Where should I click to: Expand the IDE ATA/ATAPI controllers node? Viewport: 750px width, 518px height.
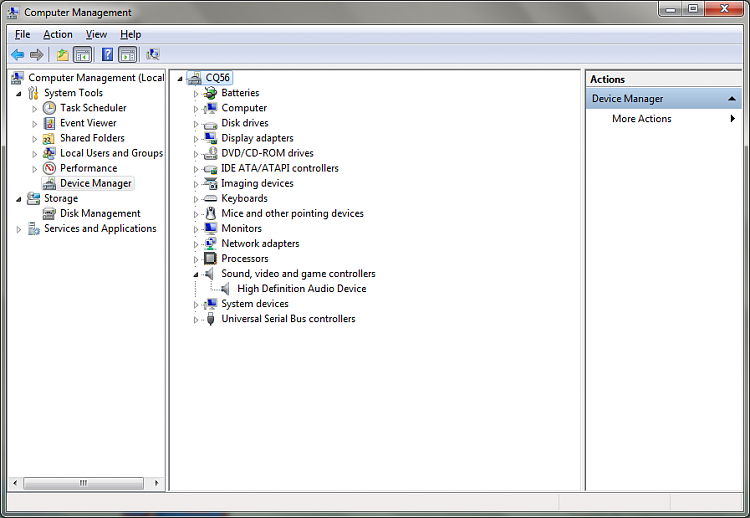point(196,169)
